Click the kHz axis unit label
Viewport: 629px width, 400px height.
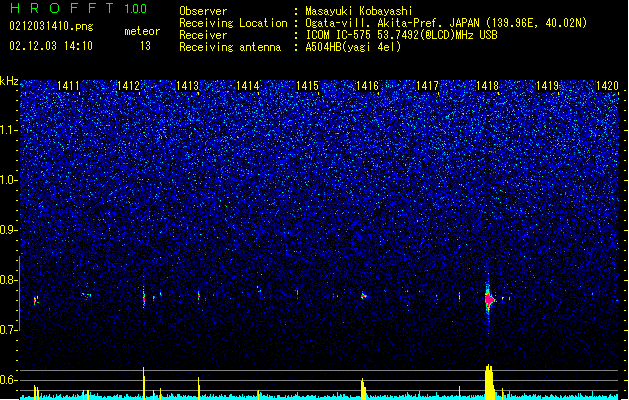[x=9, y=81]
